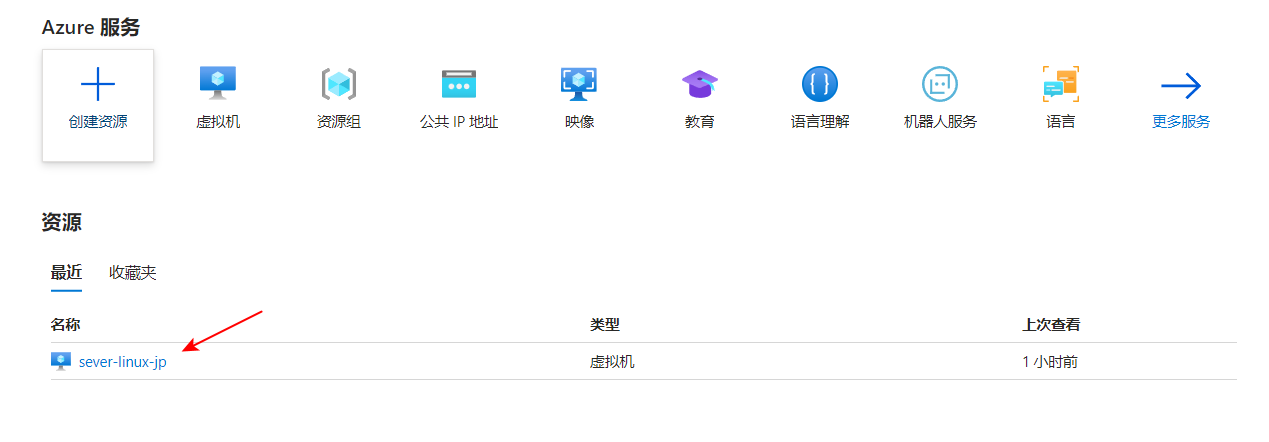The width and height of the screenshot is (1269, 442).
Task: Click the 资源 section heading
Action: click(62, 223)
